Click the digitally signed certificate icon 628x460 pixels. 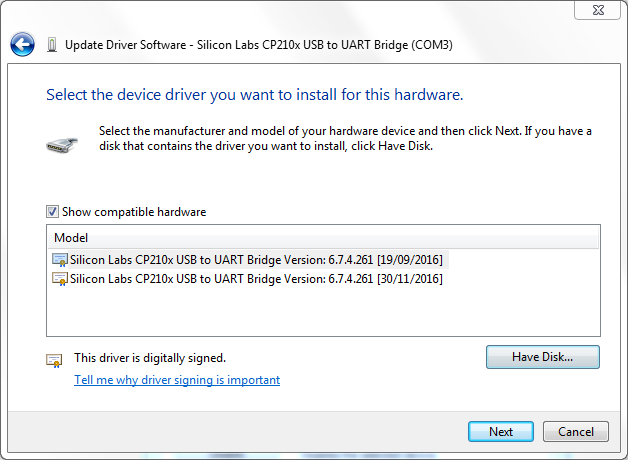[x=54, y=360]
